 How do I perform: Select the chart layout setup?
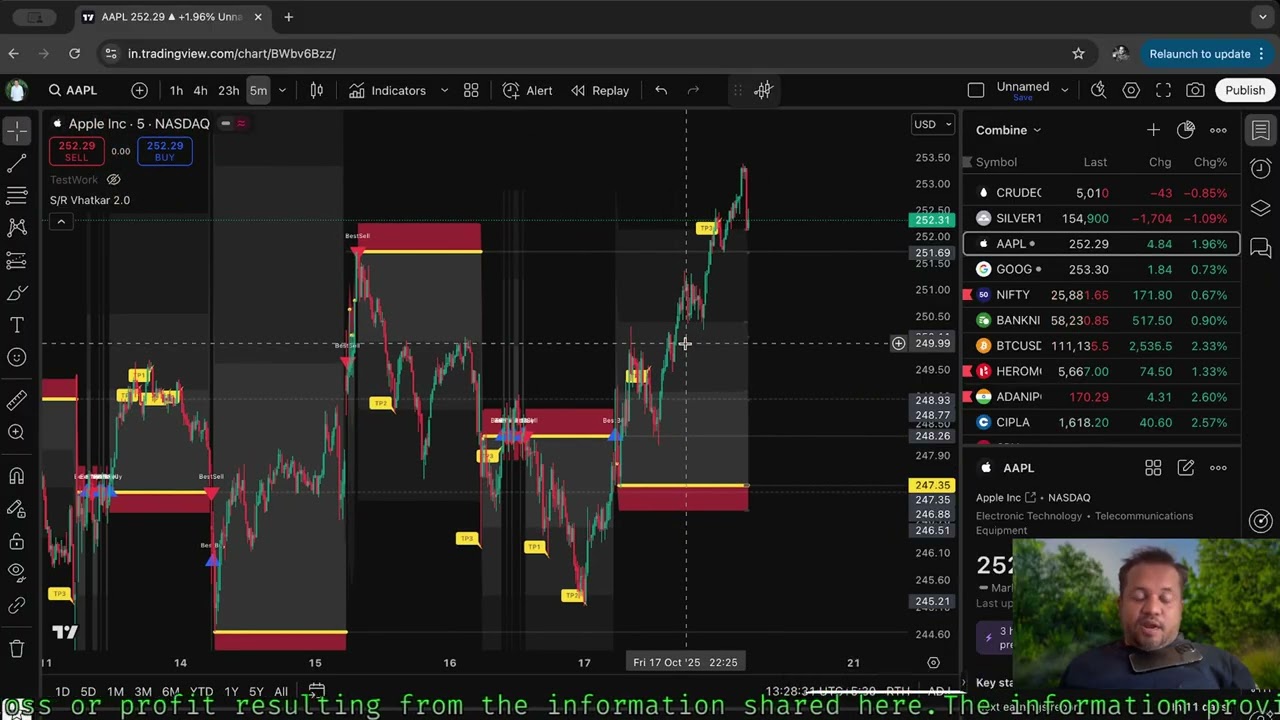tap(976, 90)
